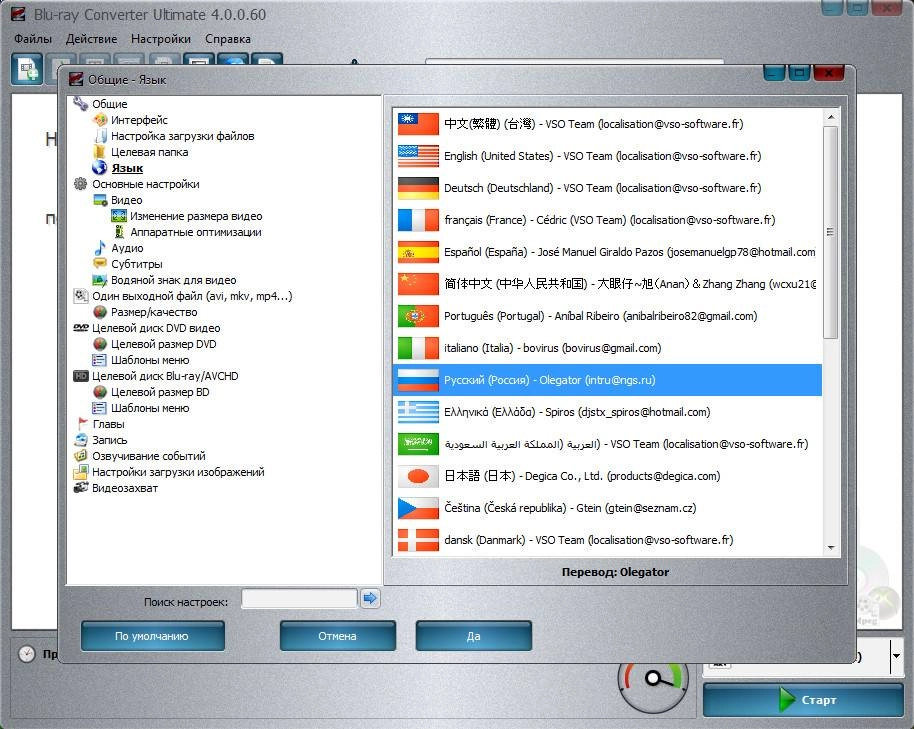Select English (United States) language
This screenshot has width=914, height=729.
(x=607, y=156)
